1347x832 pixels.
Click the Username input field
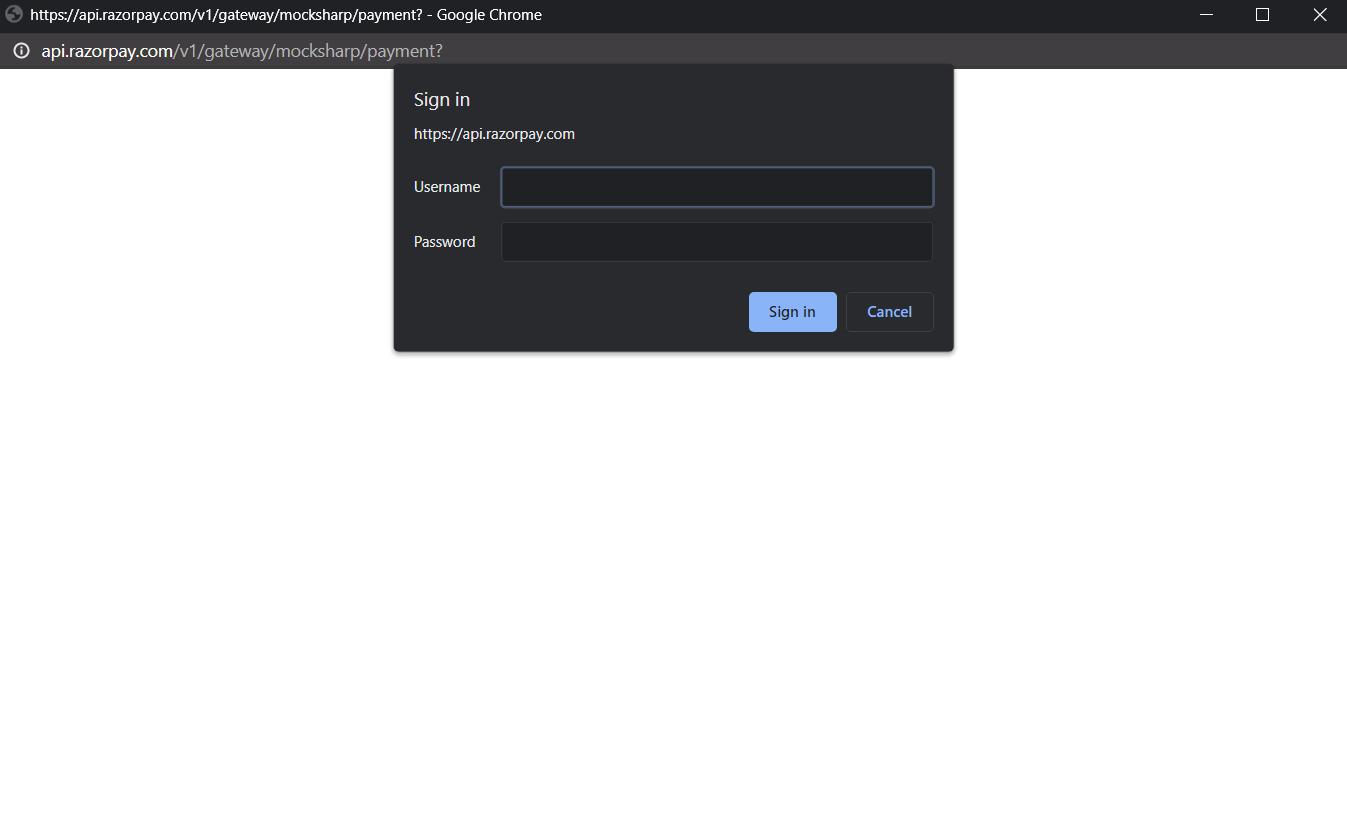[717, 187]
